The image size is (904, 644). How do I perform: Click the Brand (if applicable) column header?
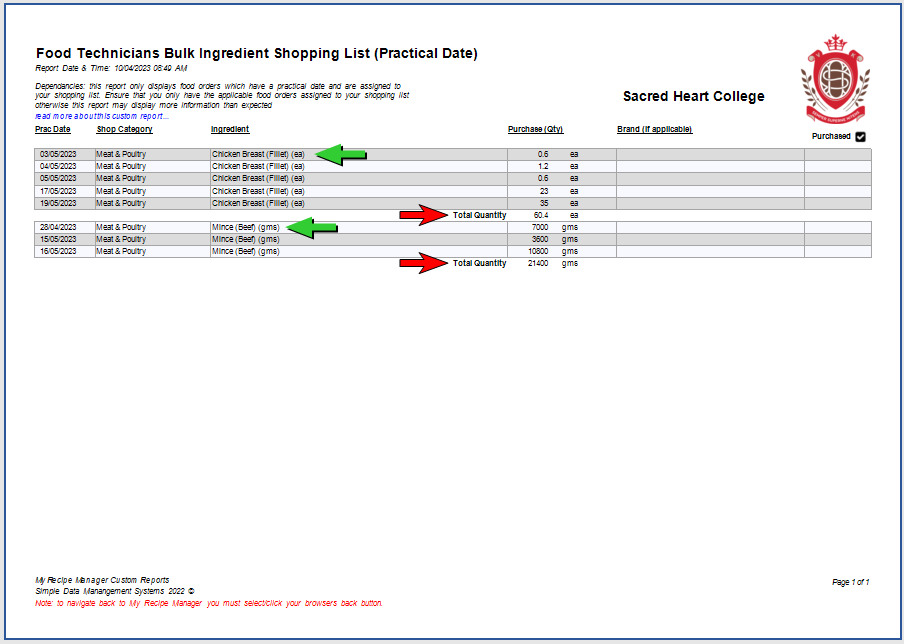click(x=654, y=130)
